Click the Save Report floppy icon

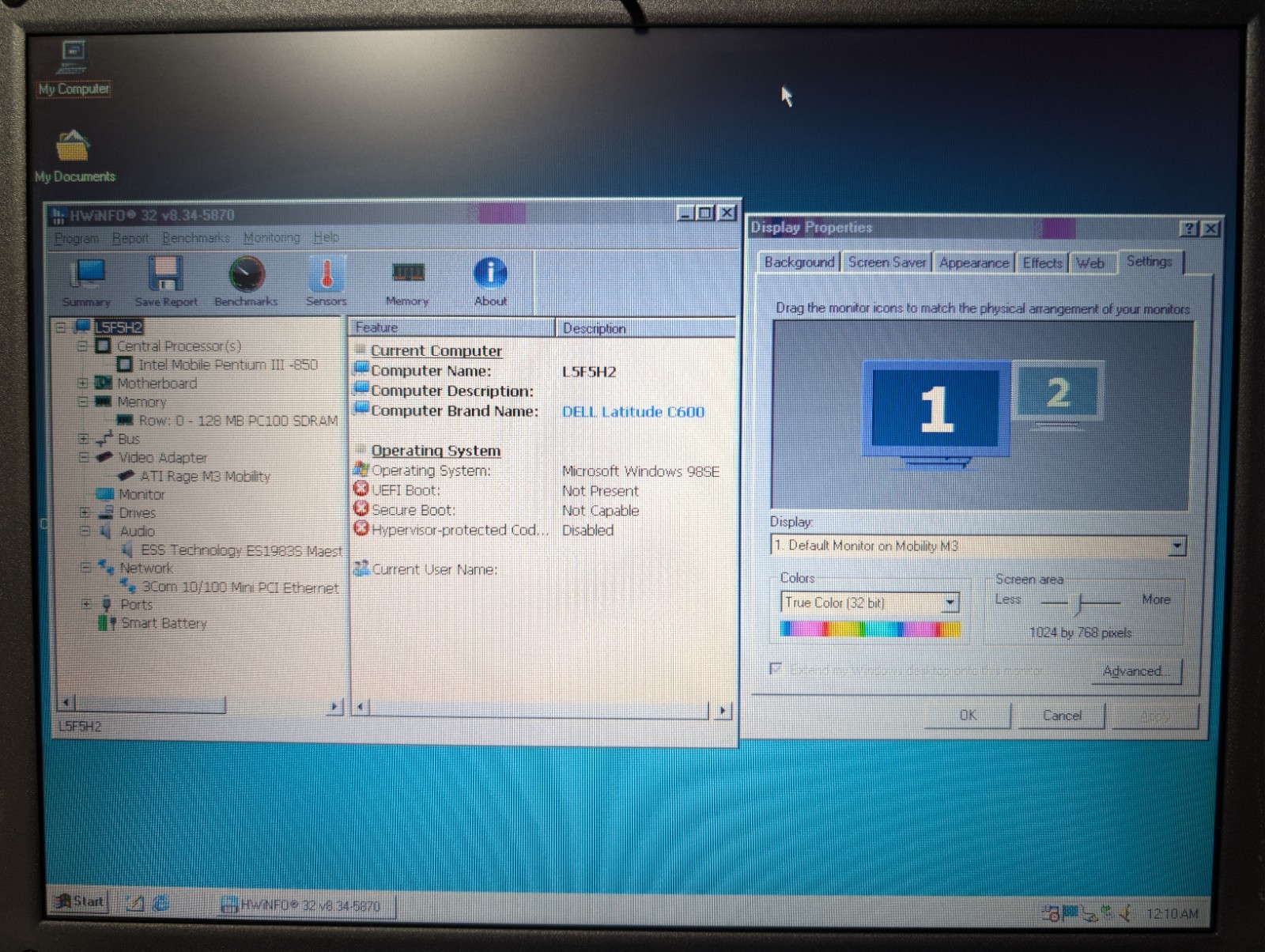(x=166, y=282)
